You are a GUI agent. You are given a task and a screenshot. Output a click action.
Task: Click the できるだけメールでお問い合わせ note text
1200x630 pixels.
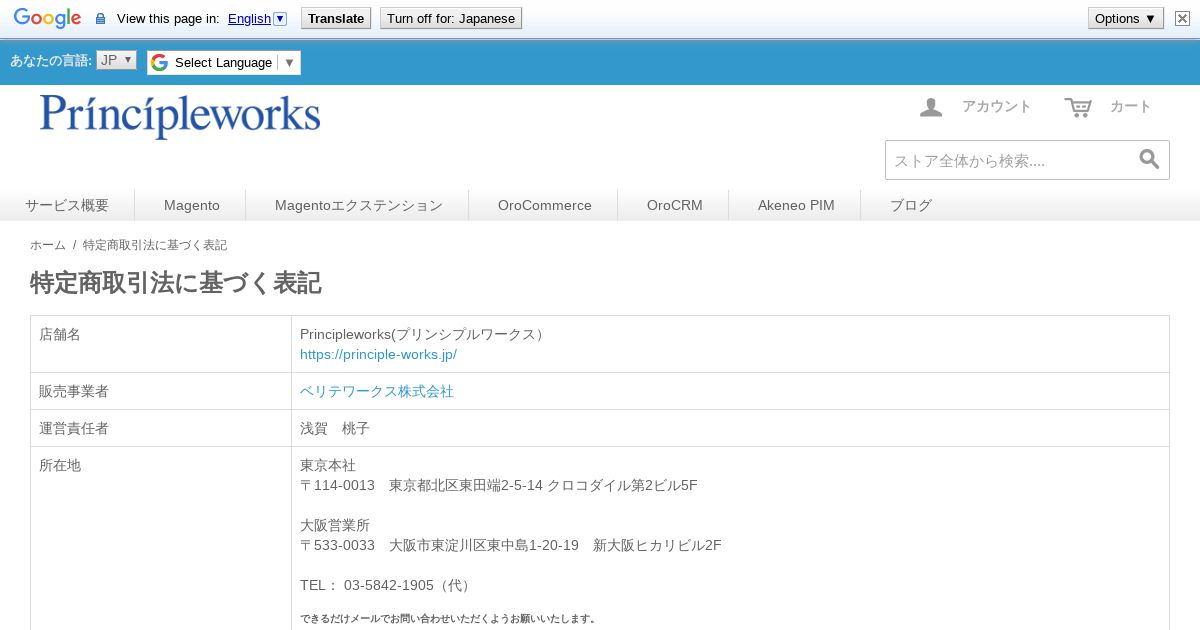pos(449,618)
